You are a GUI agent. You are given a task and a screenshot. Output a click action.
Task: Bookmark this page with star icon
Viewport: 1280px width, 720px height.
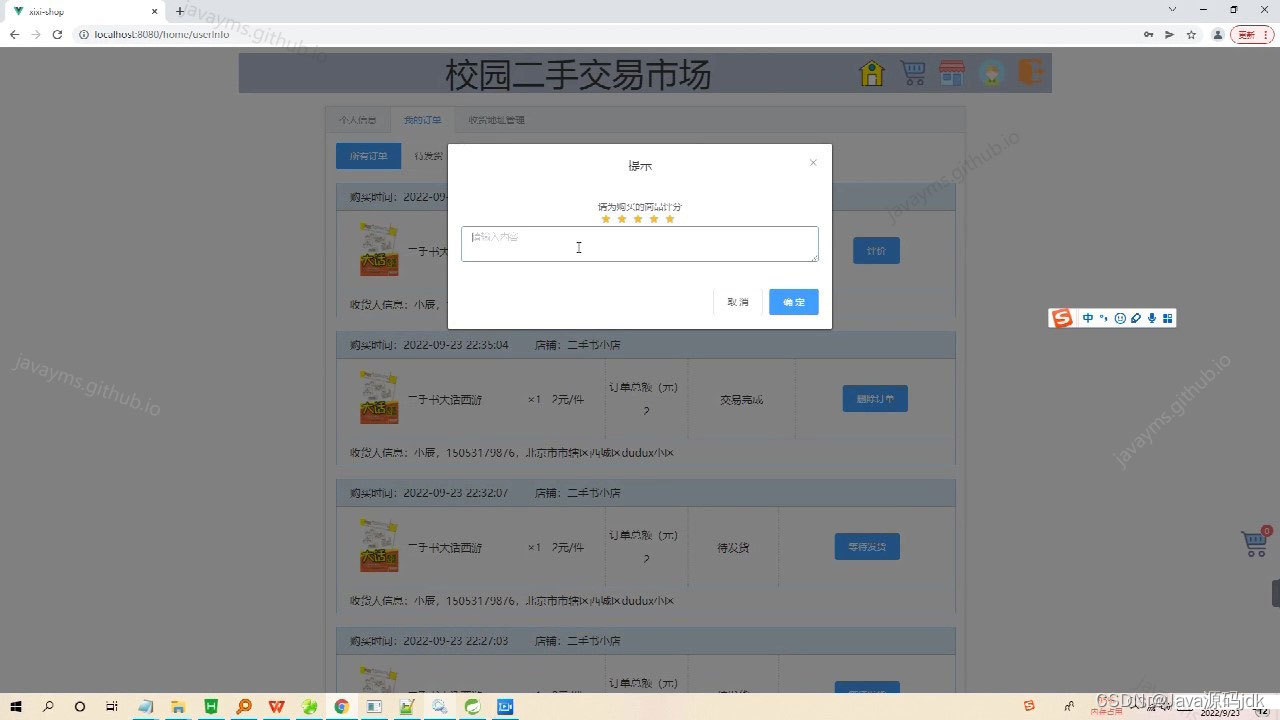[x=1191, y=34]
